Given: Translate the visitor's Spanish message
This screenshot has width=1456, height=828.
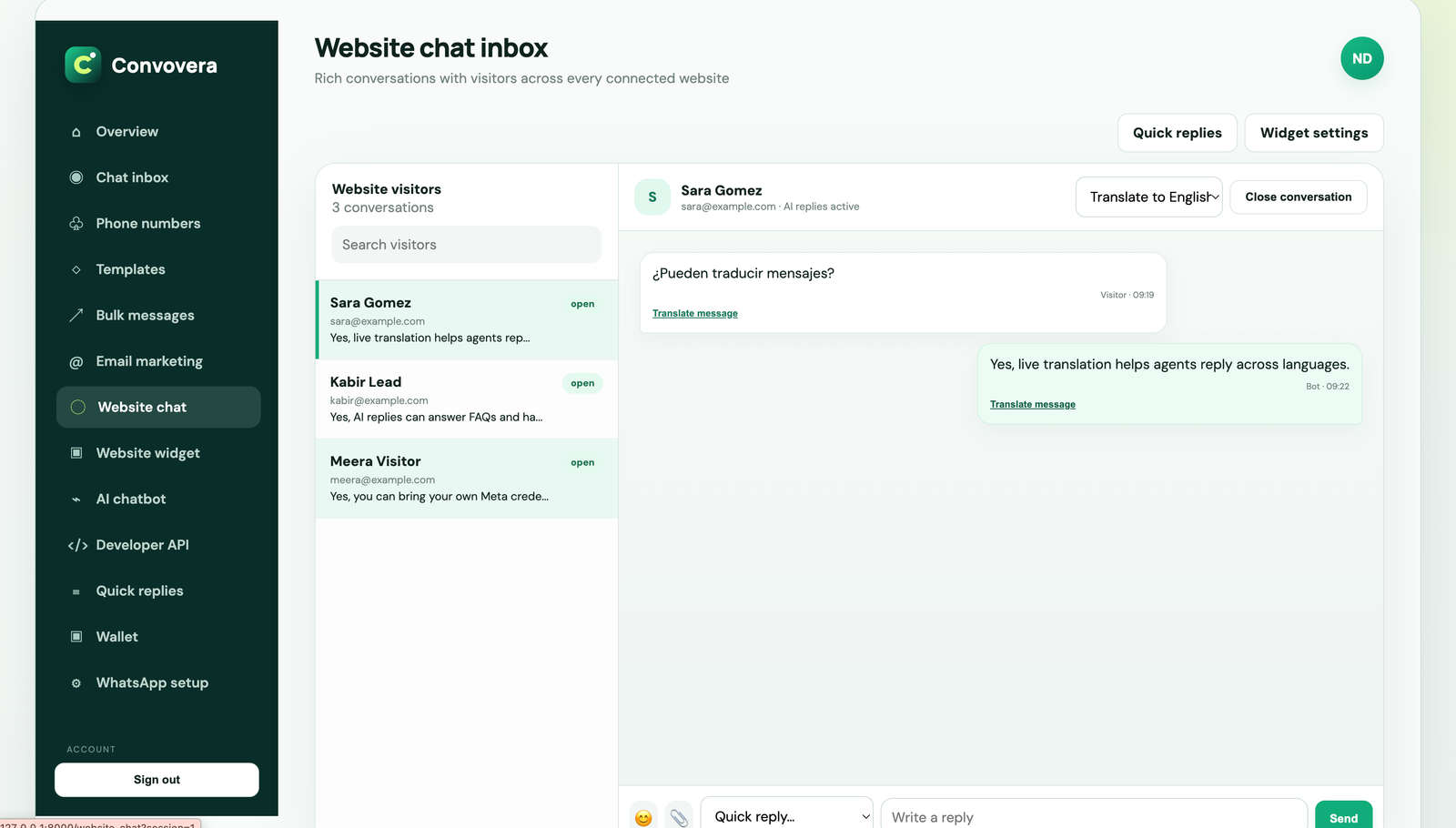Looking at the screenshot, I should click(x=694, y=314).
